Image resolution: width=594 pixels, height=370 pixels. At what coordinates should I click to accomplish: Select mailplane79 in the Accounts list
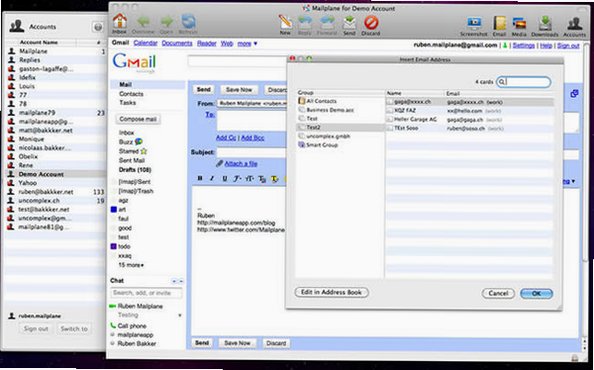click(x=56, y=113)
